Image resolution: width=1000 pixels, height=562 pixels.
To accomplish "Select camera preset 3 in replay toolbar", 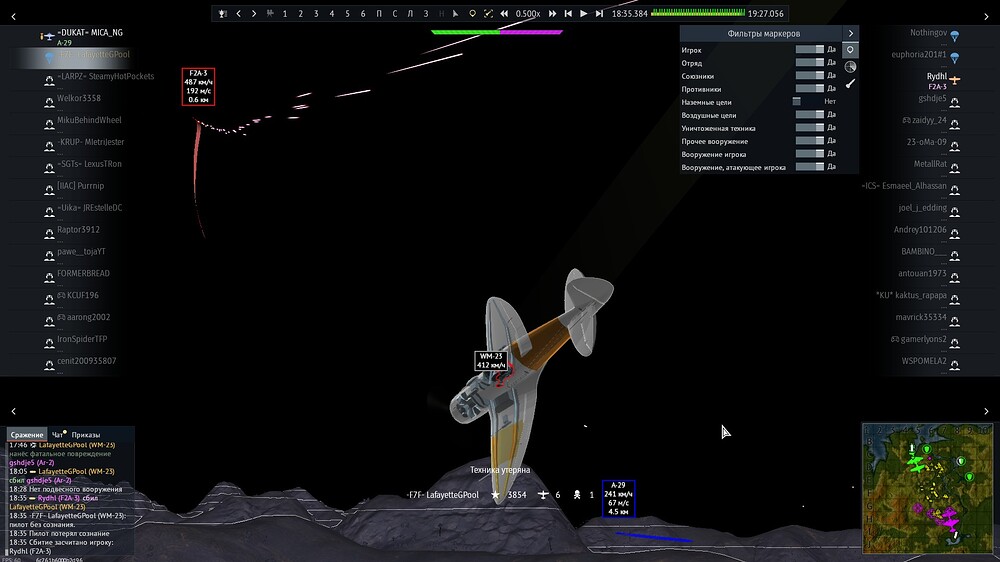I will tap(316, 13).
